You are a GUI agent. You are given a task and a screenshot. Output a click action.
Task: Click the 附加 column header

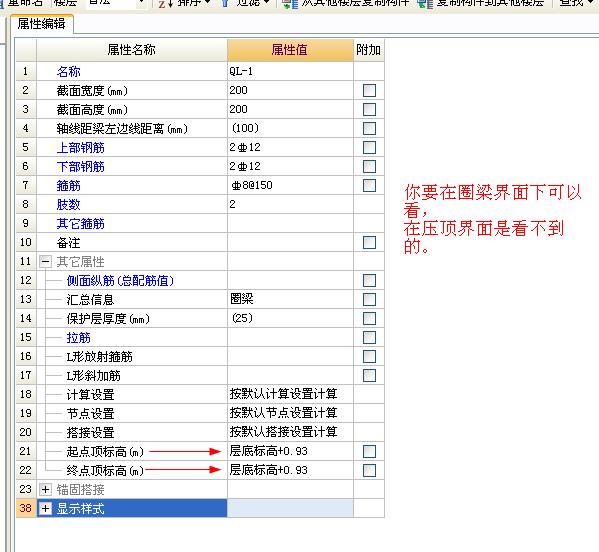click(x=369, y=50)
